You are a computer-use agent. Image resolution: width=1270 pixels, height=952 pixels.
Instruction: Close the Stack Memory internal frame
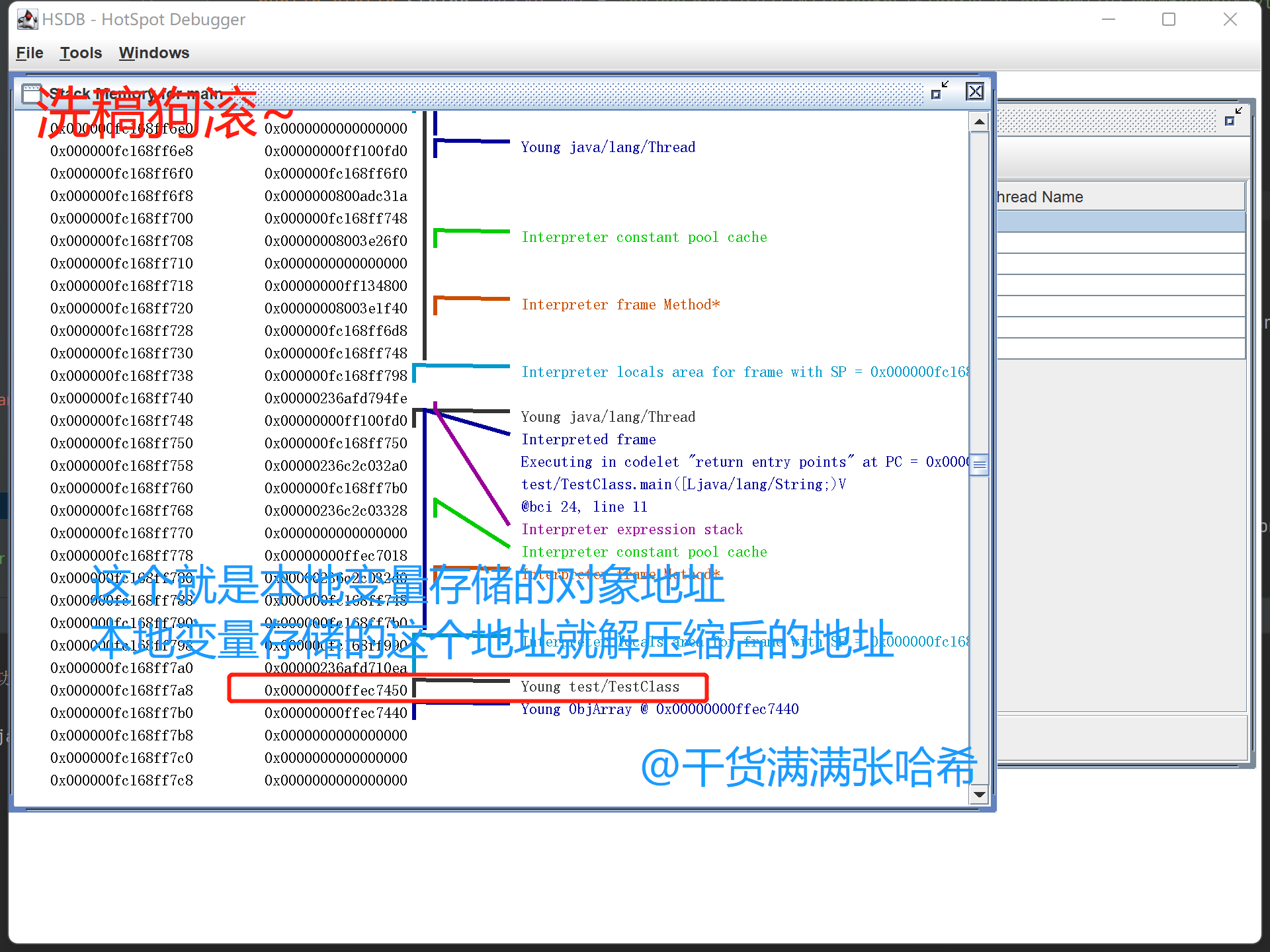point(974,91)
